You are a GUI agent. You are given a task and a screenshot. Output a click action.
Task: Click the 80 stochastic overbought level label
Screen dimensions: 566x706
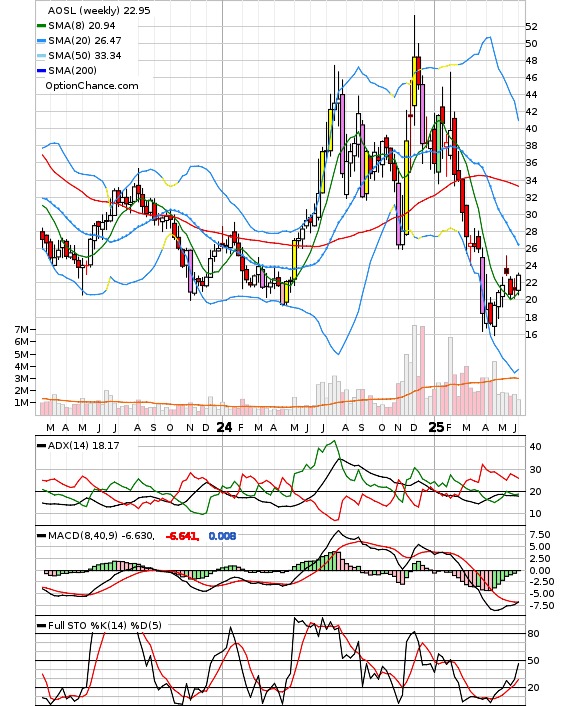click(x=534, y=634)
